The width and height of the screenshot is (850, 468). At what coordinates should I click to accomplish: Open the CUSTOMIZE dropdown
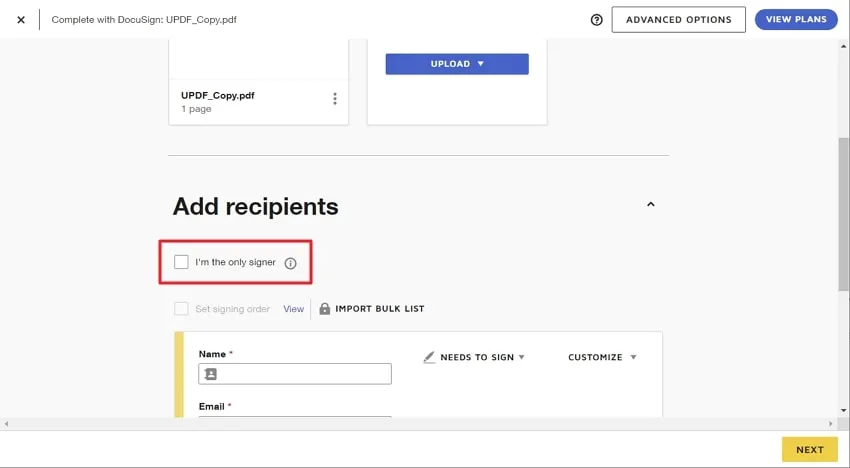[602, 357]
